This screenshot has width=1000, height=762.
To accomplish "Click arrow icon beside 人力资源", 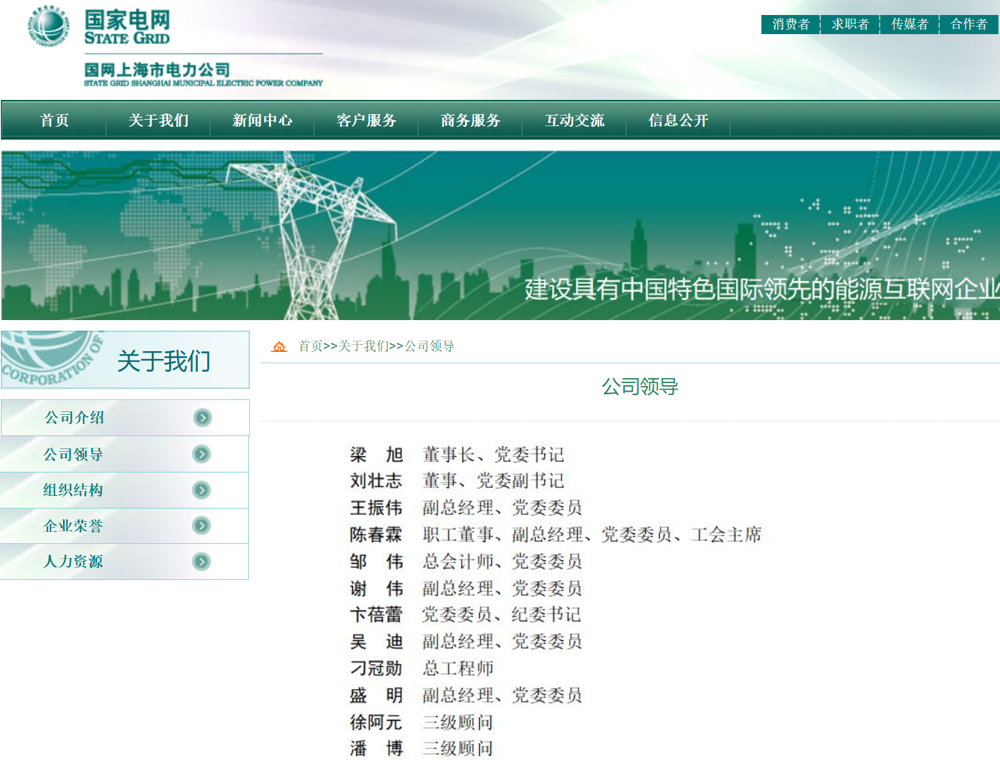I will [x=202, y=562].
